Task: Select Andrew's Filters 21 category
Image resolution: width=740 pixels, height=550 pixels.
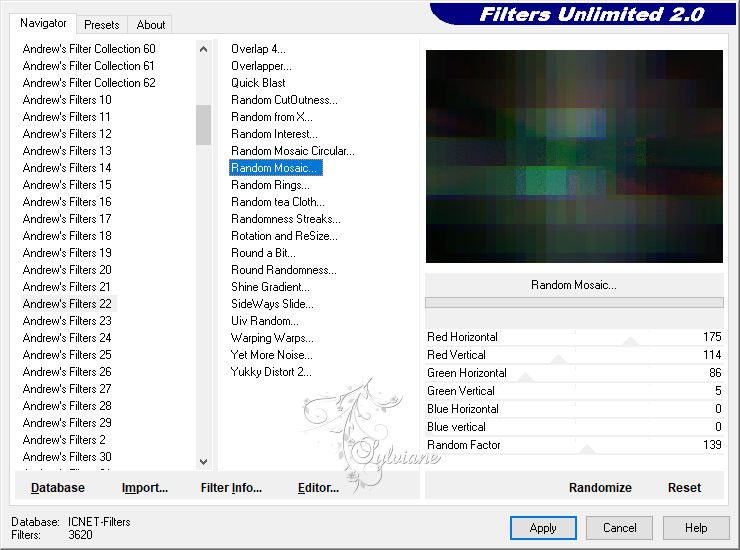Action: click(x=67, y=287)
